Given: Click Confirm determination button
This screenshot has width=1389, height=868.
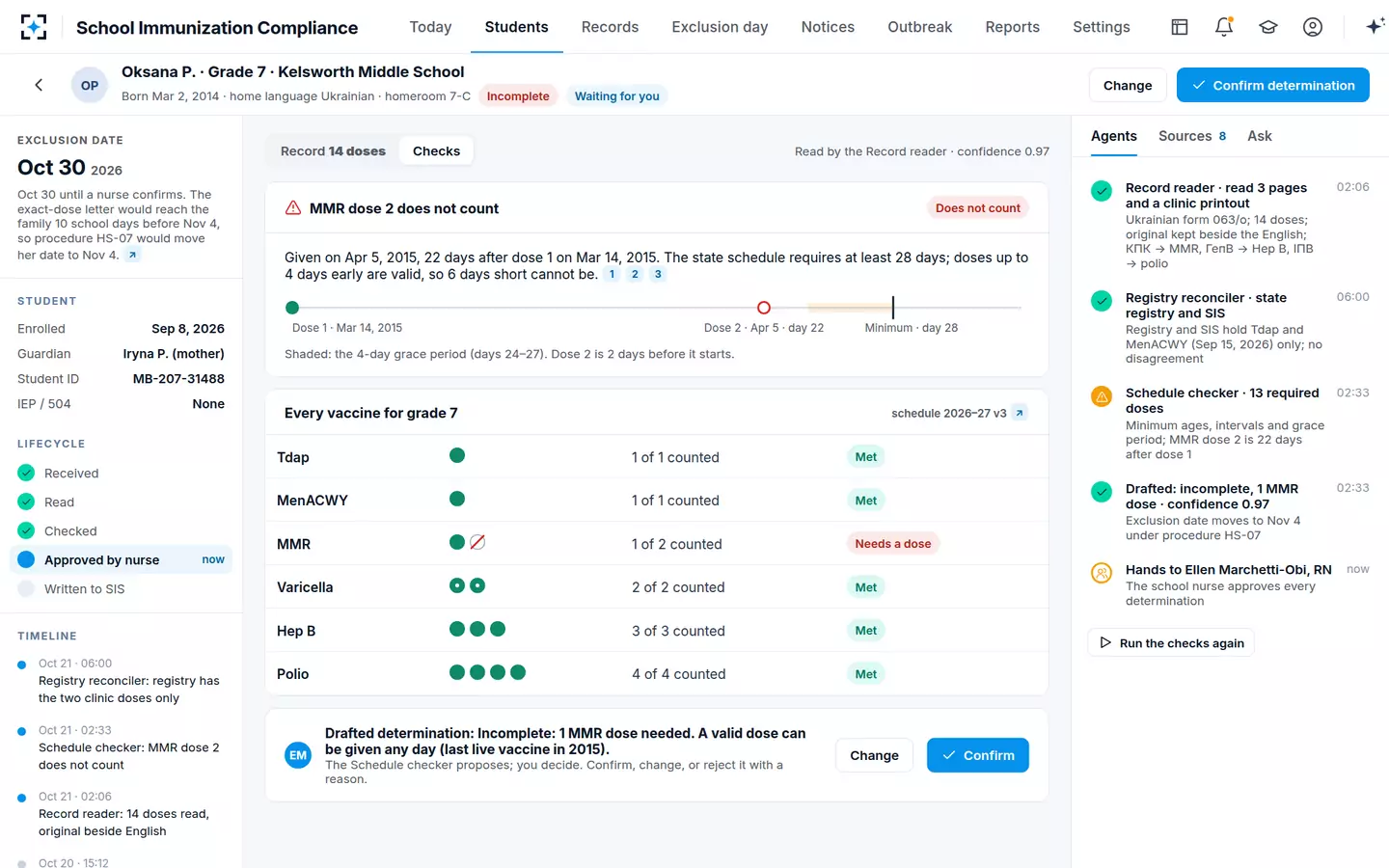Looking at the screenshot, I should tap(1273, 85).
